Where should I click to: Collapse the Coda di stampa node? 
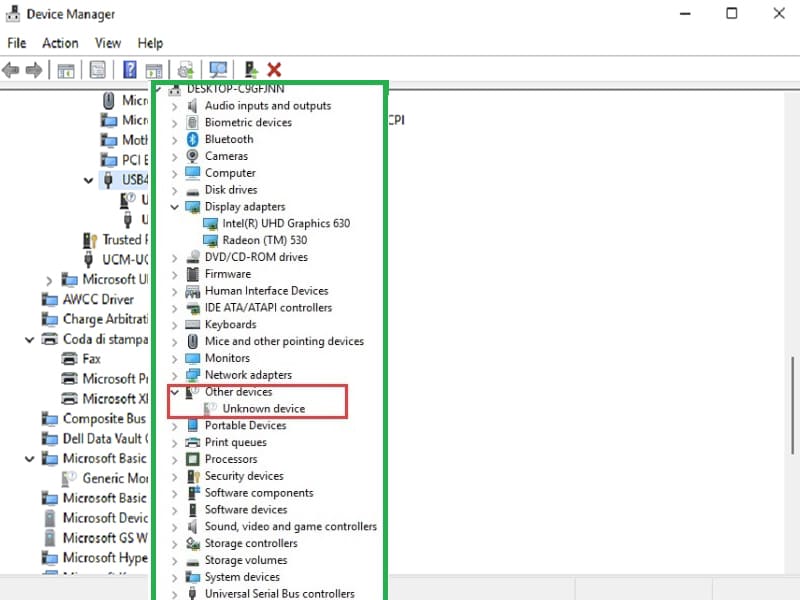tap(30, 339)
